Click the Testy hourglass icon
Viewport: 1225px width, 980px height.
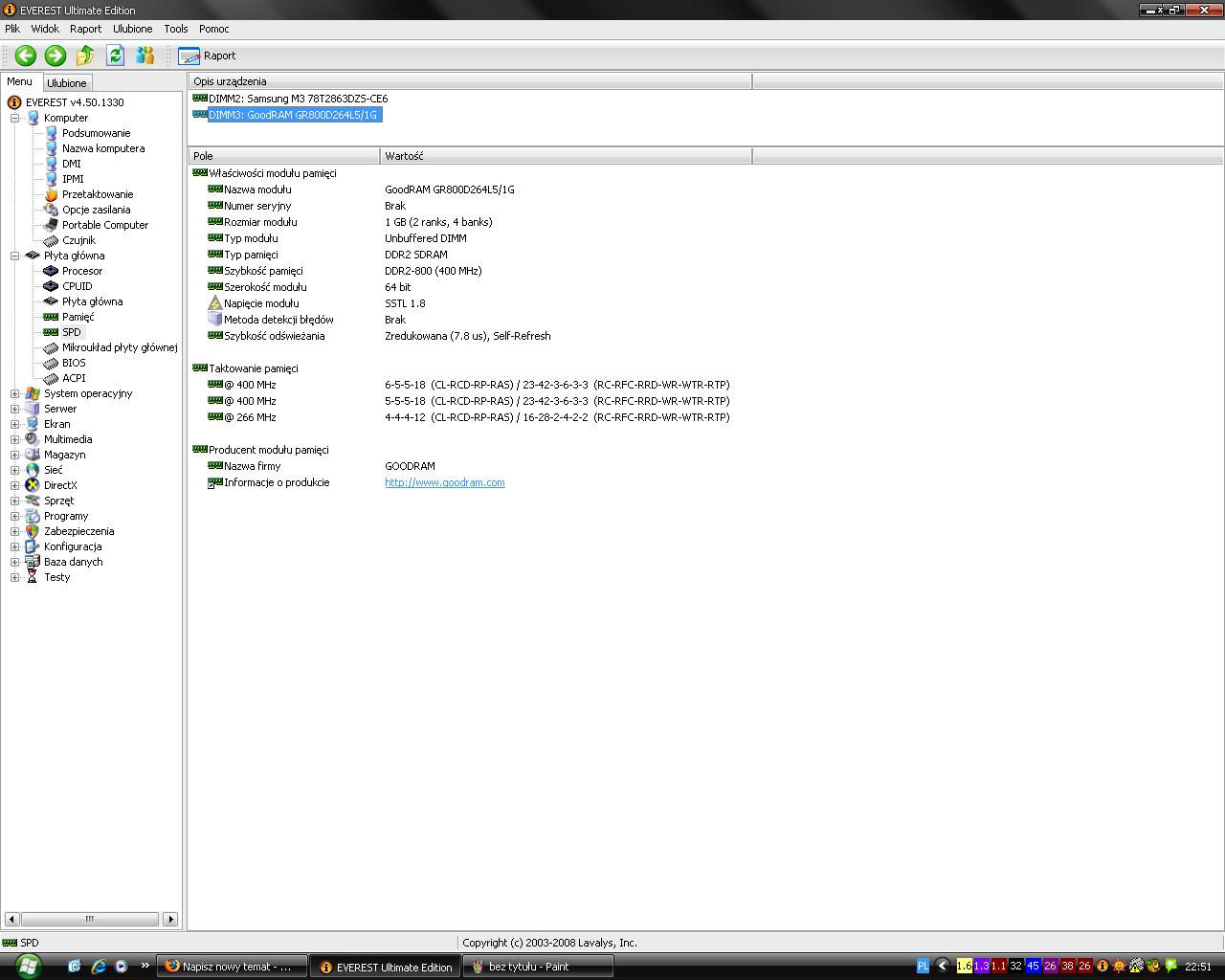[33, 577]
